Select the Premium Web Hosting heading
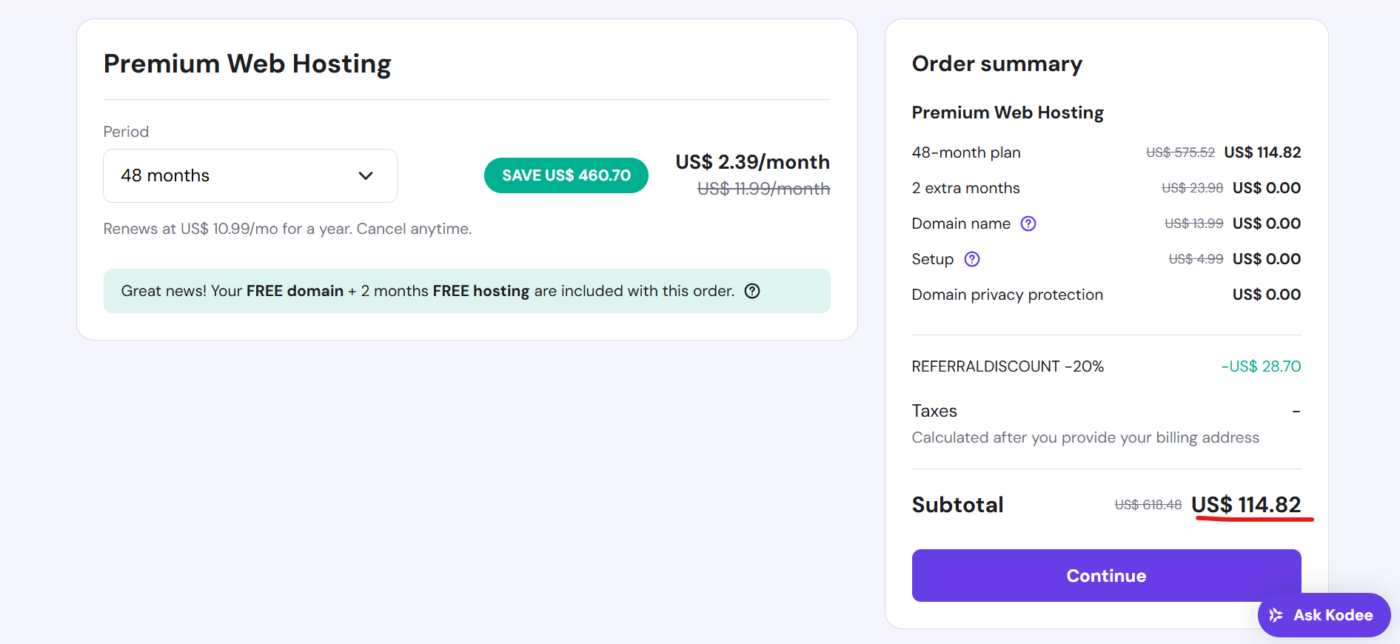 pyautogui.click(x=247, y=63)
